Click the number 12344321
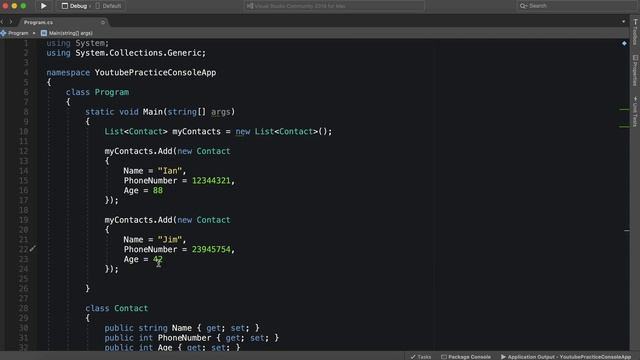Screen dimensions: 640x360 pos(211,180)
